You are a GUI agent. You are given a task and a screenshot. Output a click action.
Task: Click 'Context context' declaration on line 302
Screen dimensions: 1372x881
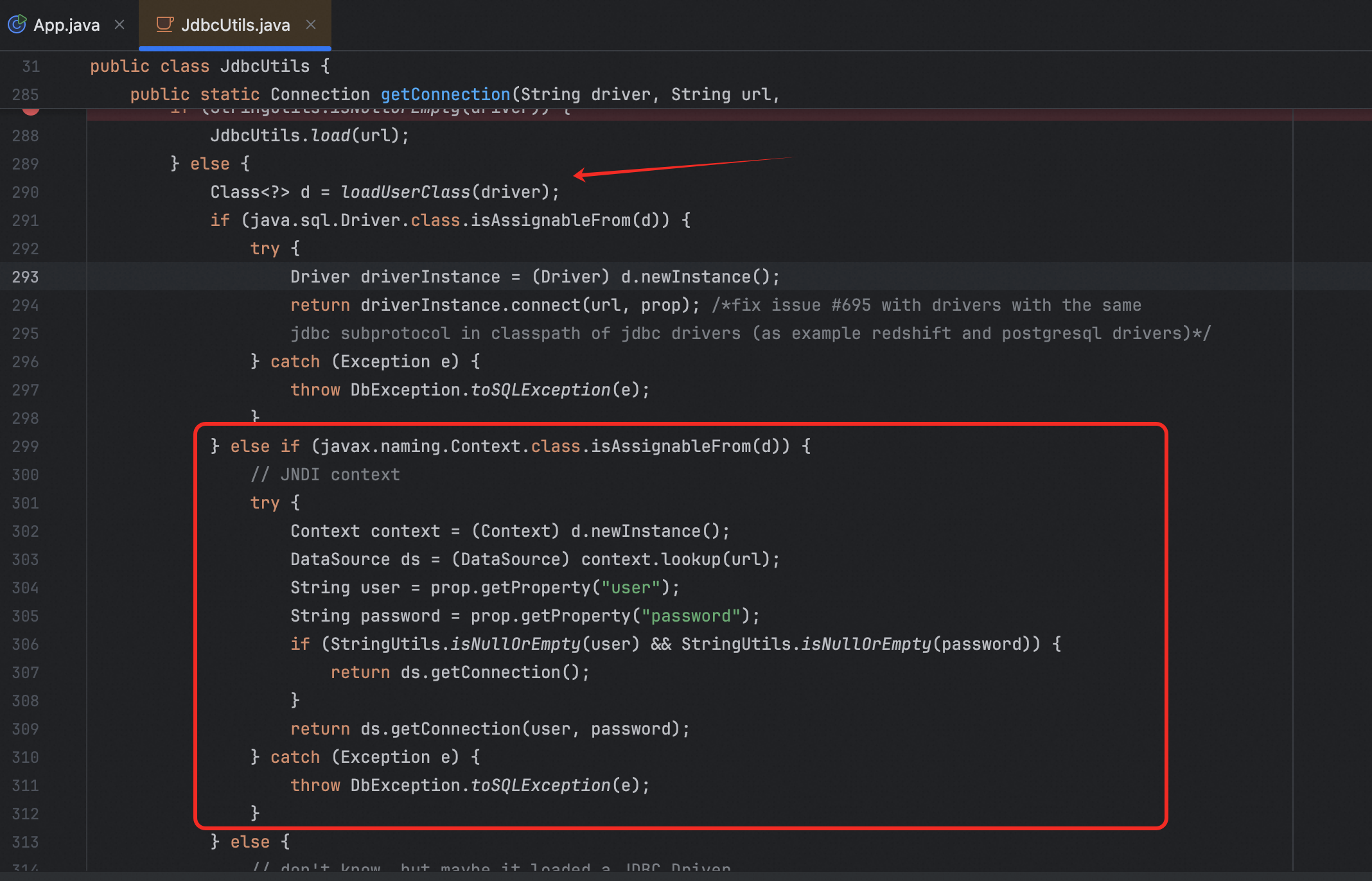pyautogui.click(x=365, y=531)
